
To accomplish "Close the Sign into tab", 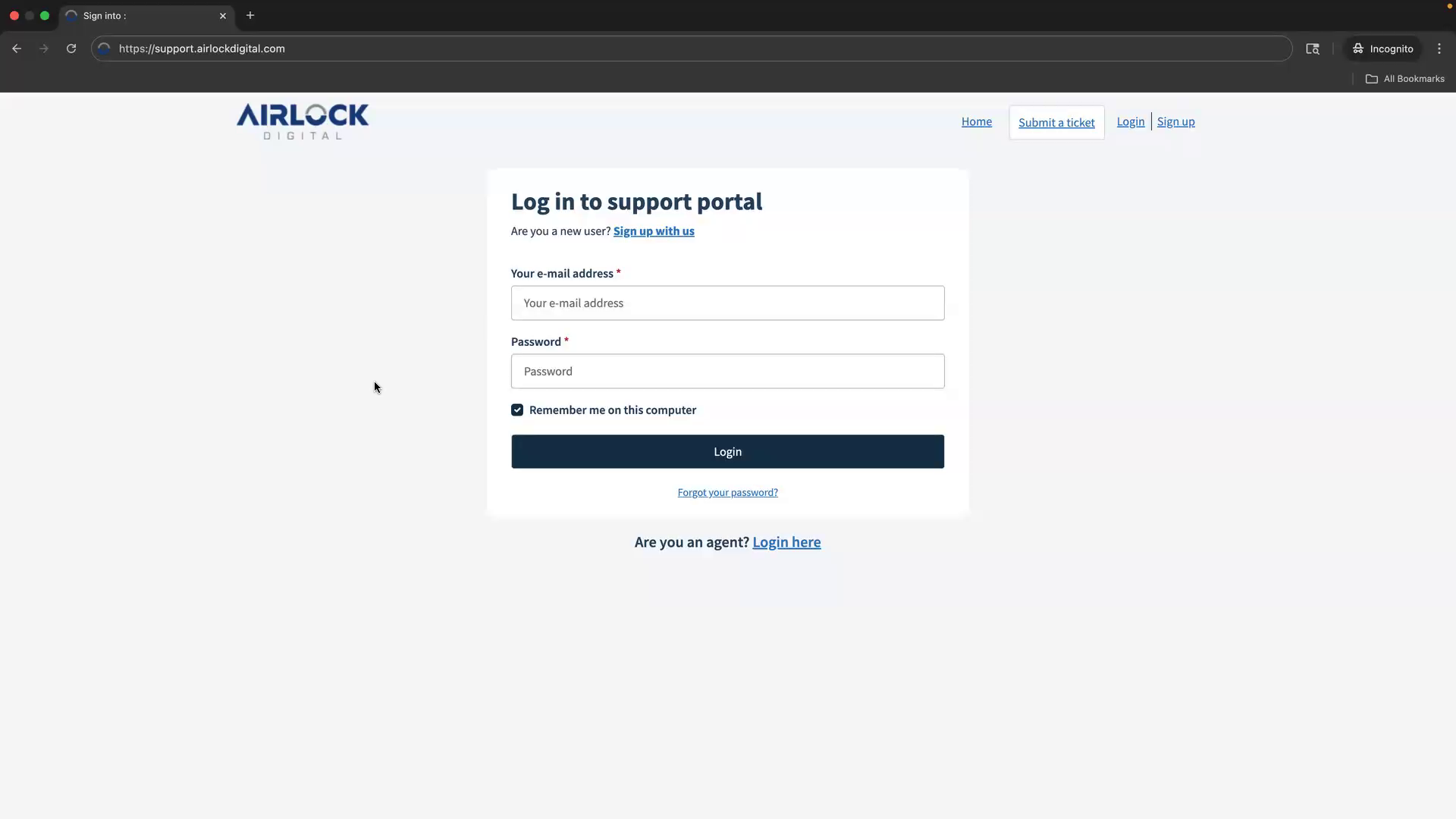I will click(x=223, y=15).
